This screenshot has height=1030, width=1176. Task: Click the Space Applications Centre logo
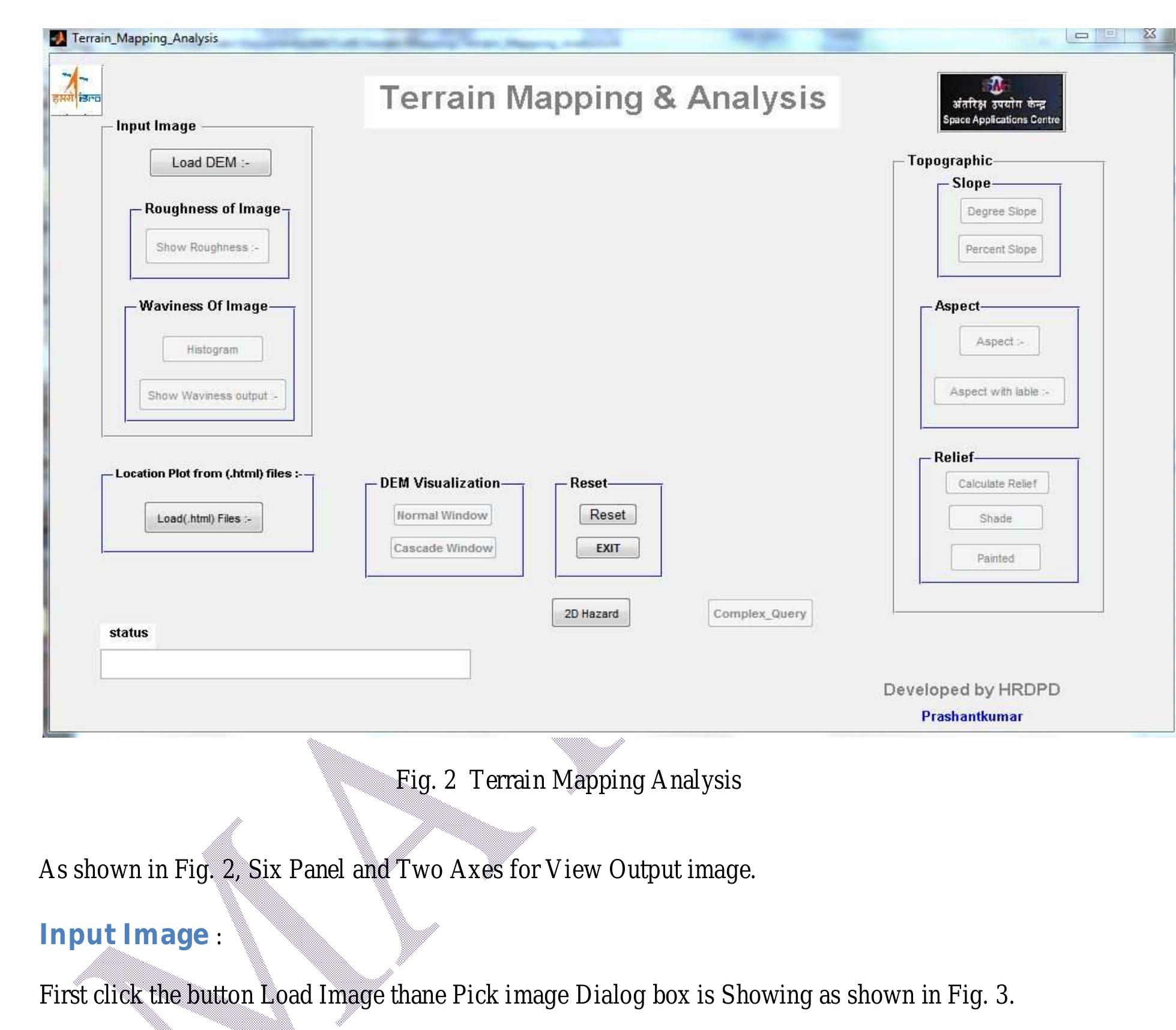[1001, 102]
